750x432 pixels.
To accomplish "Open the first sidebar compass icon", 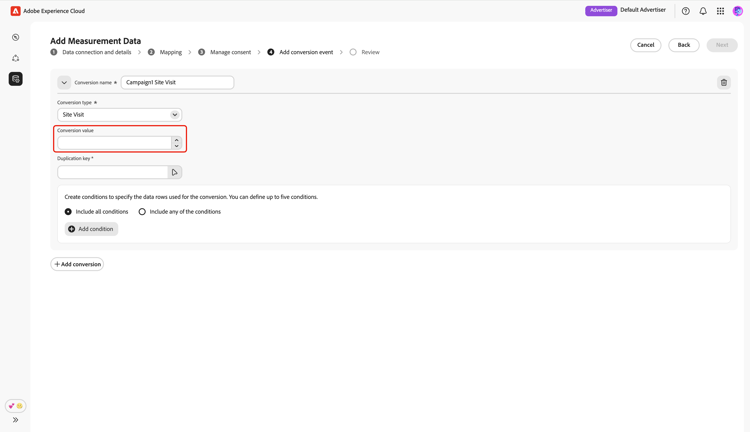I will [15, 37].
